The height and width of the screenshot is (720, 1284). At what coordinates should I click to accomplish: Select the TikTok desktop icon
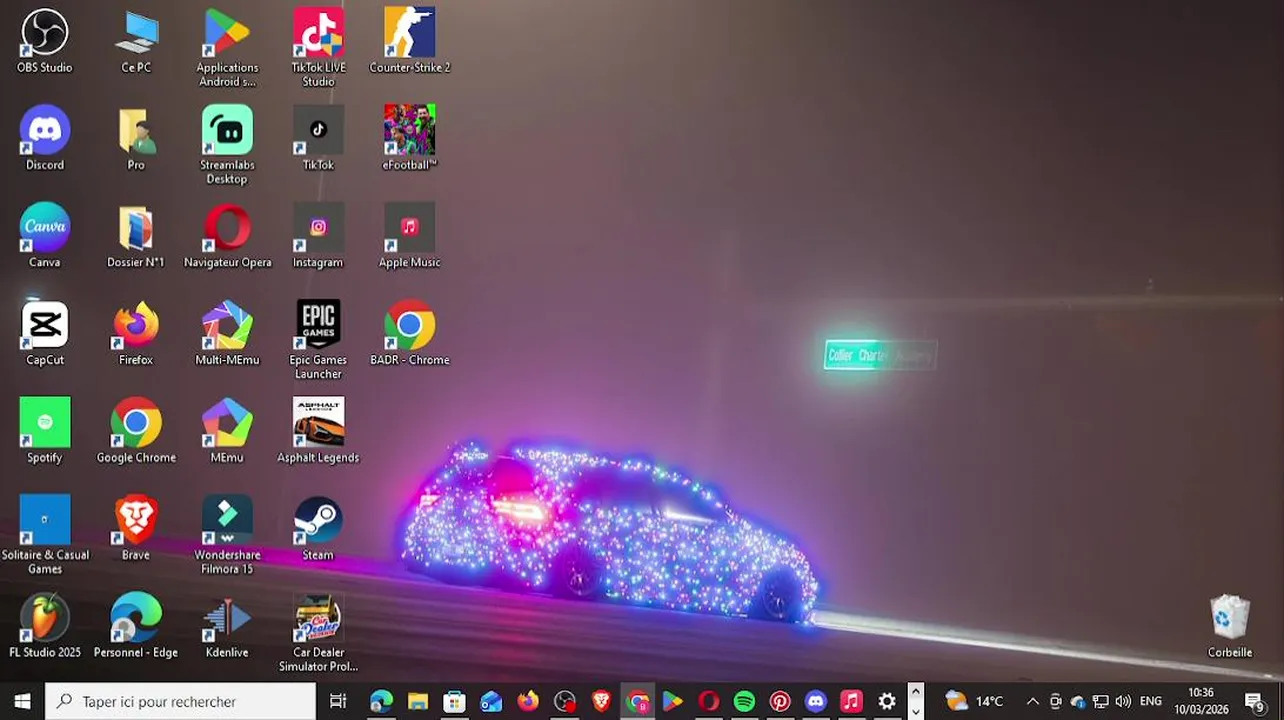tap(318, 138)
